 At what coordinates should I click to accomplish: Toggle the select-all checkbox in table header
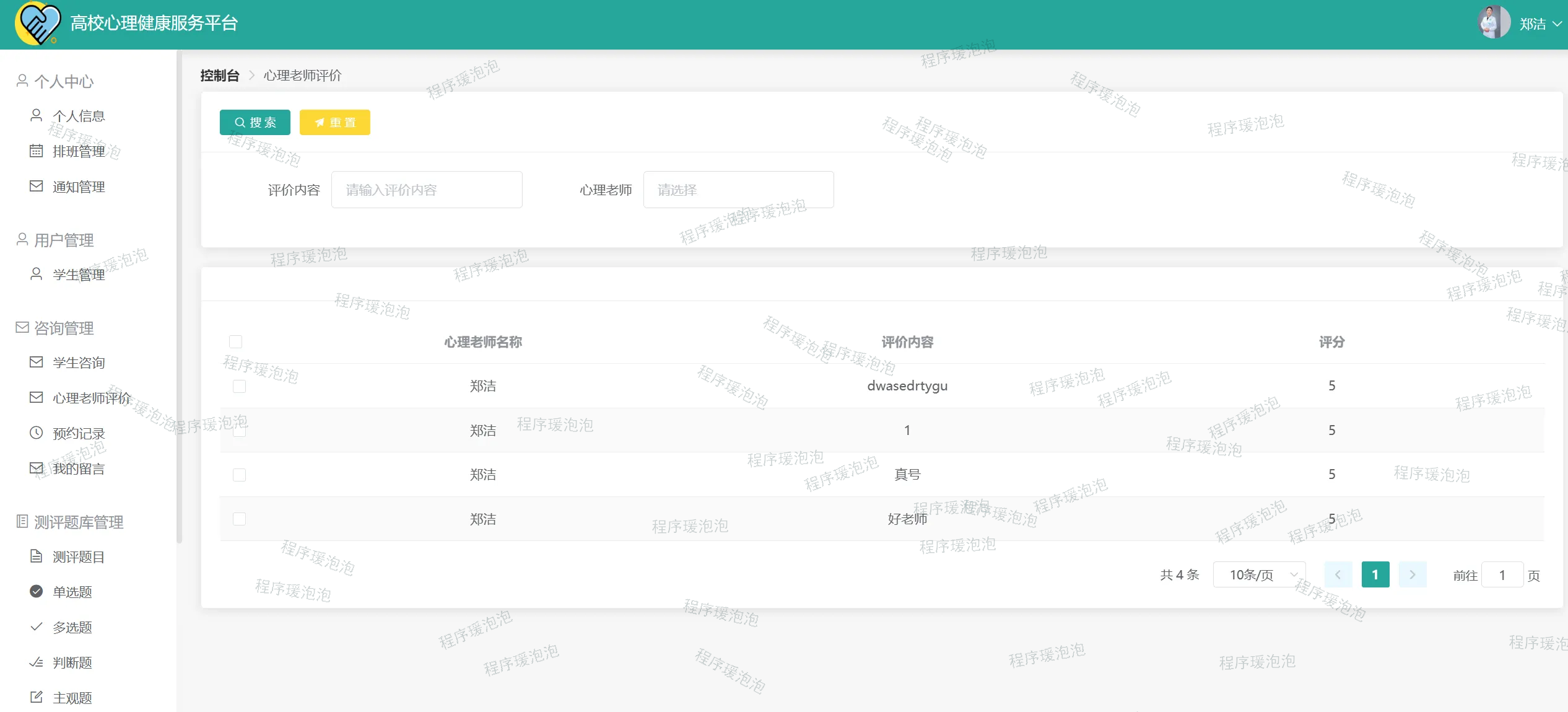pos(235,341)
